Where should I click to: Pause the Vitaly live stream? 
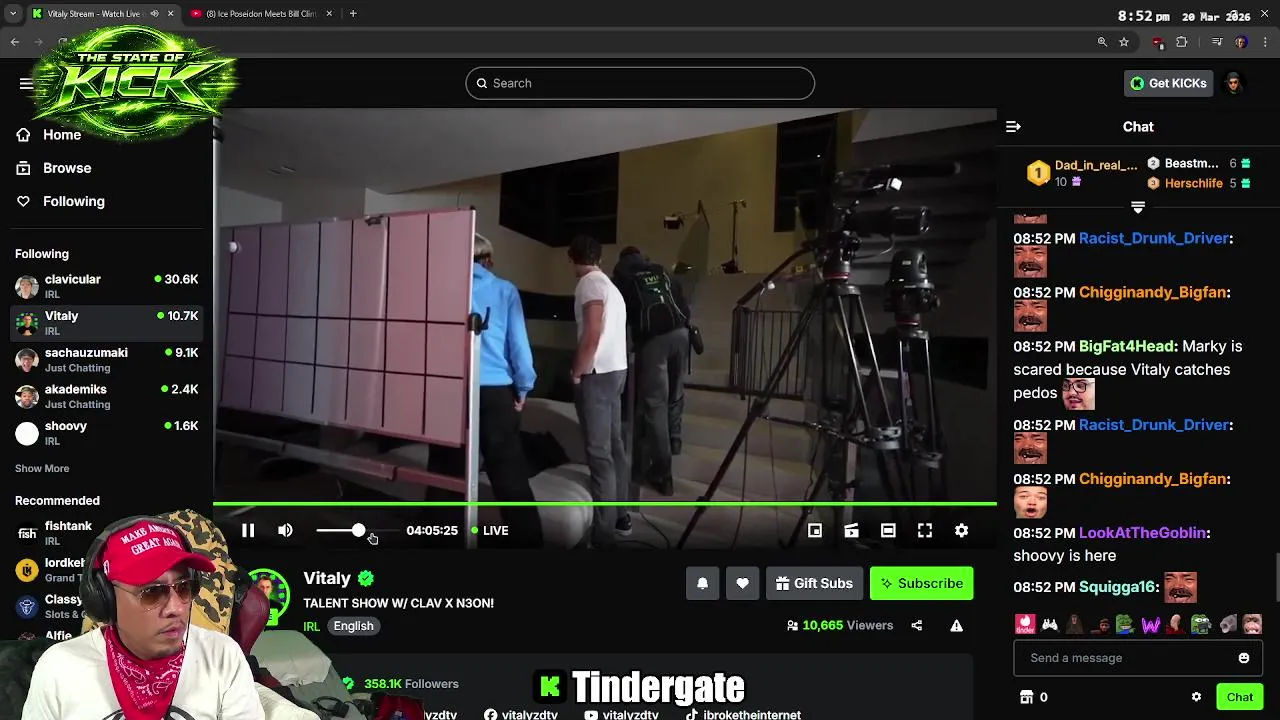[248, 531]
